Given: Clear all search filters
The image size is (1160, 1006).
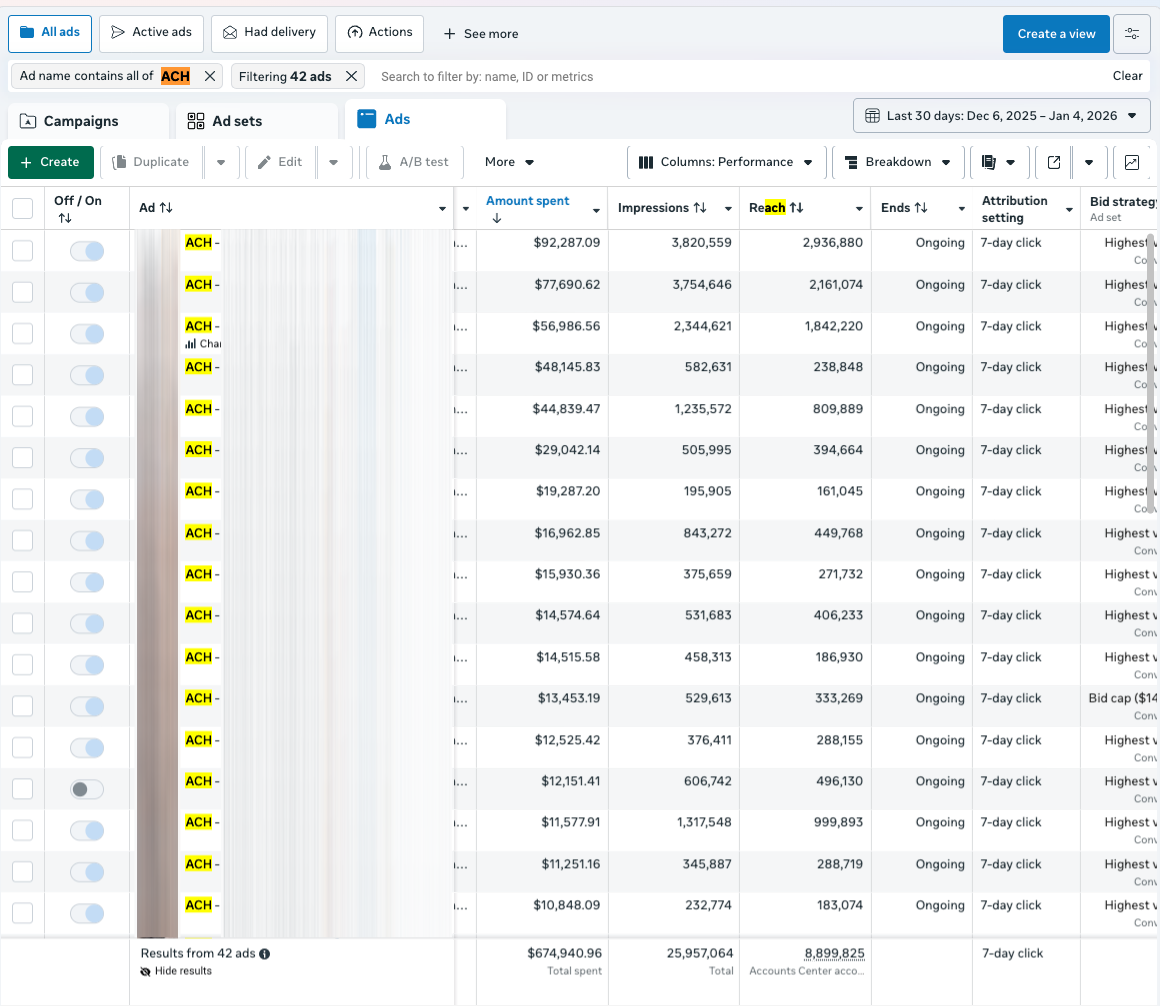Looking at the screenshot, I should tap(1127, 76).
